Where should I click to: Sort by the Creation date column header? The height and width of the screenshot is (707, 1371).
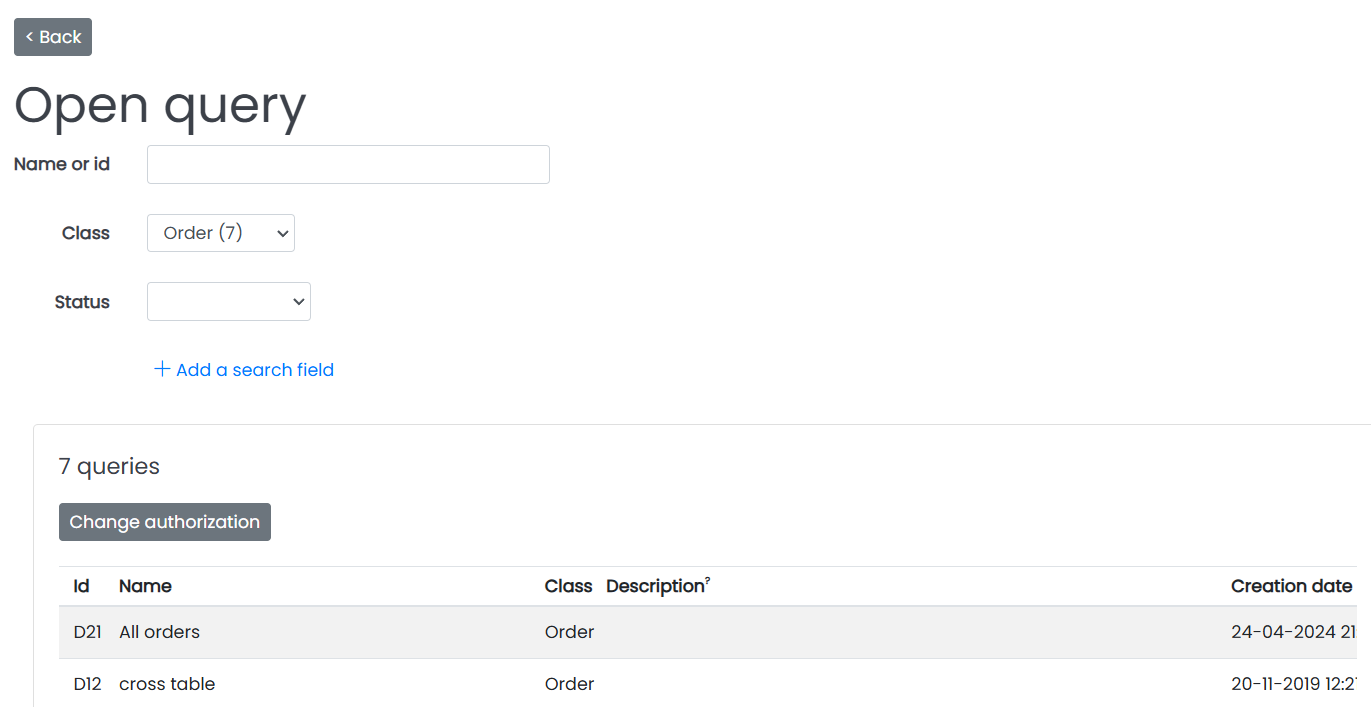1292,586
